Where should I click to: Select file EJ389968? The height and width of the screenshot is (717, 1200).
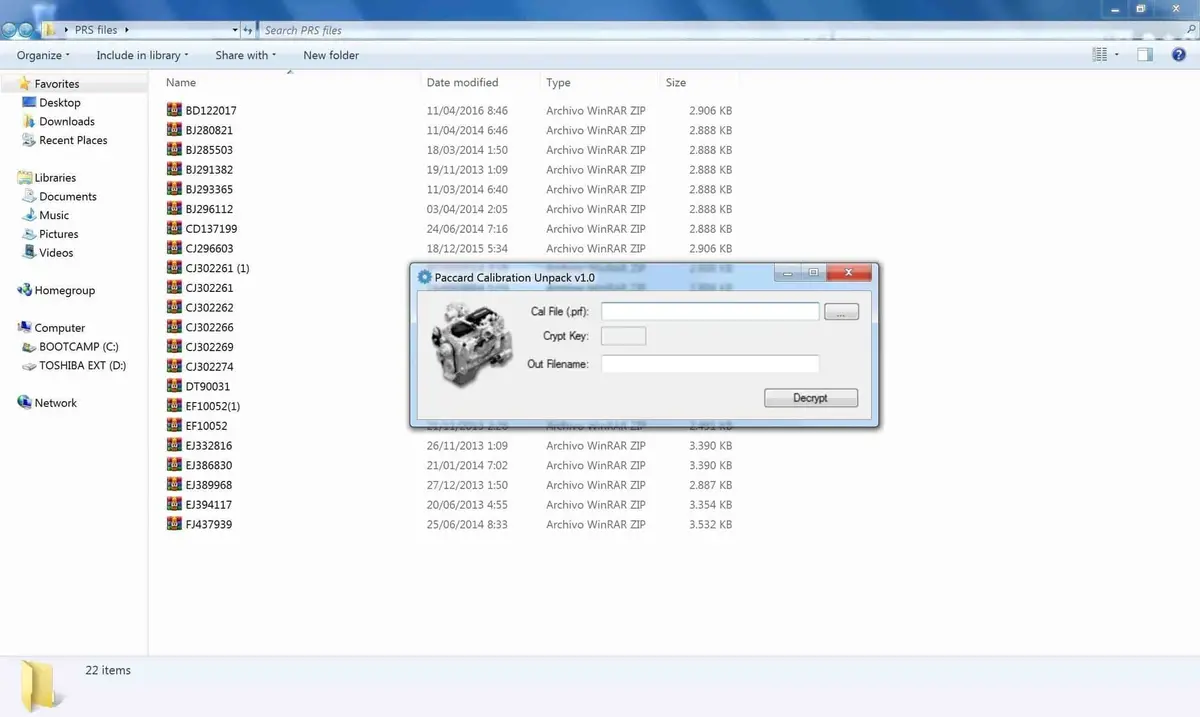click(x=209, y=485)
